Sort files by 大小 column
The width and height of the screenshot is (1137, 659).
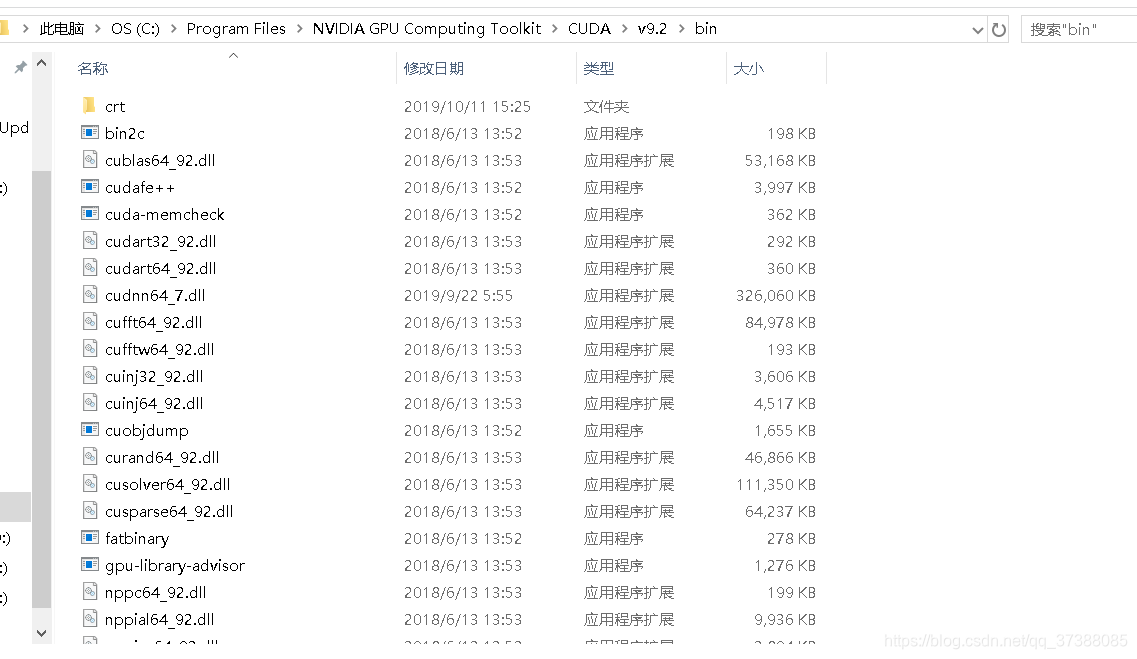coord(748,68)
